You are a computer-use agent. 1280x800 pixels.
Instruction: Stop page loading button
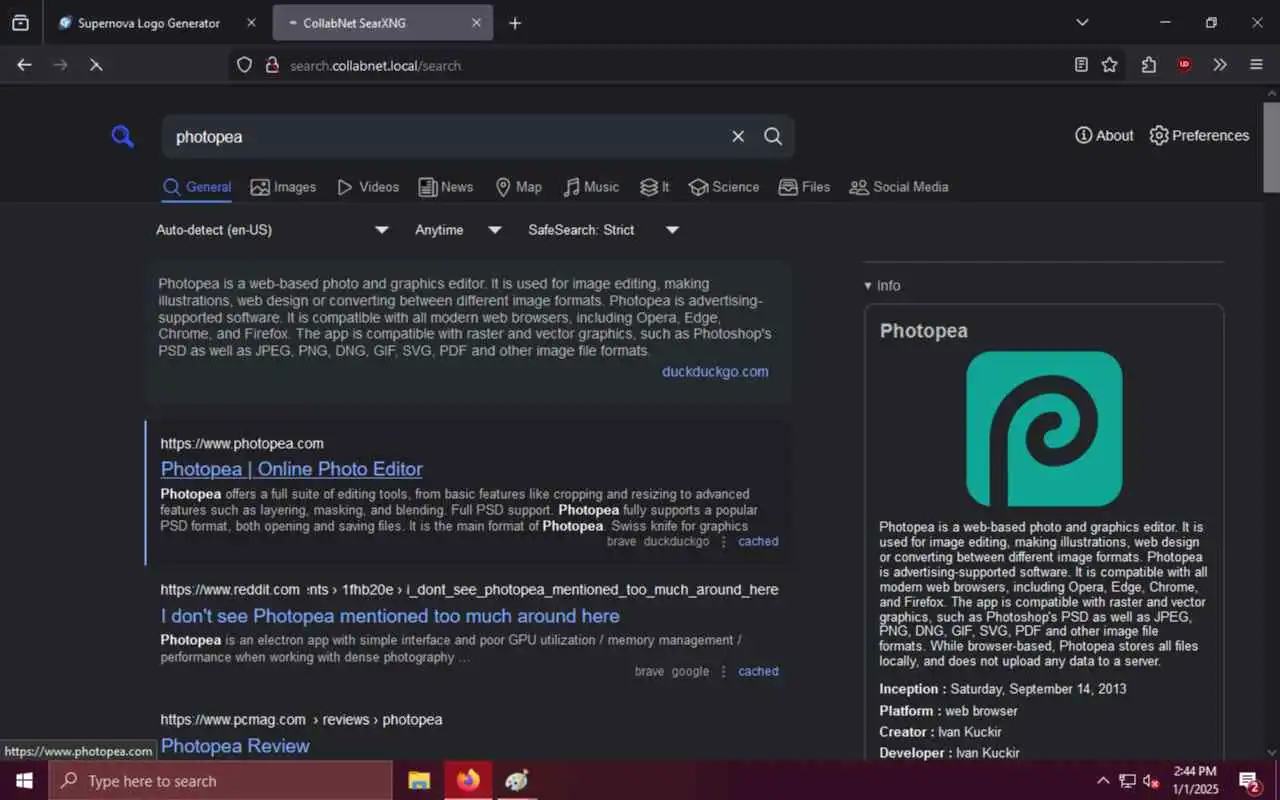pos(96,65)
